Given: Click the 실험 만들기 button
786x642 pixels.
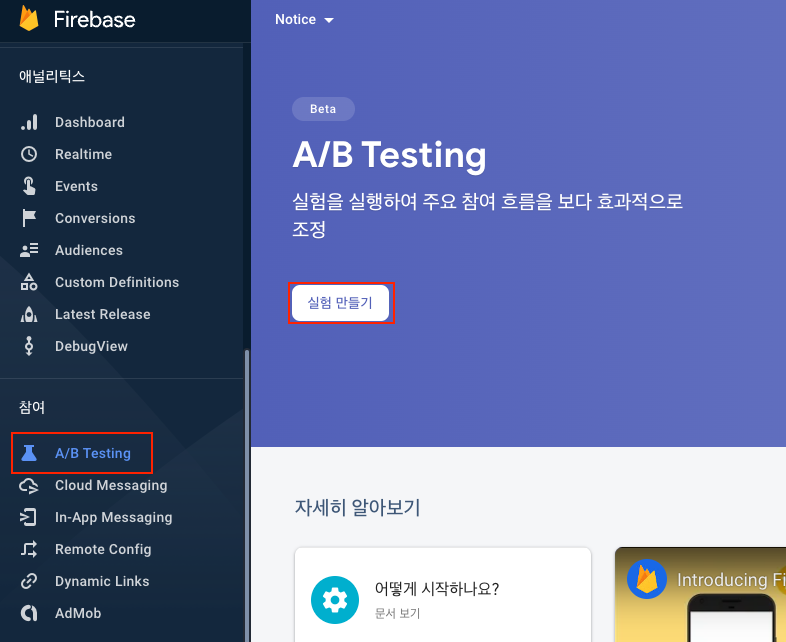Looking at the screenshot, I should click(340, 303).
